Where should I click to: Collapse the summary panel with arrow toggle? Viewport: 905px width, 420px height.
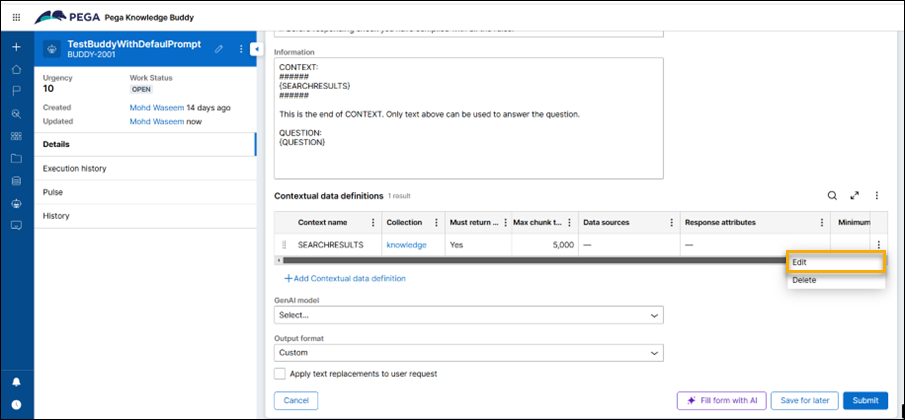tap(255, 50)
